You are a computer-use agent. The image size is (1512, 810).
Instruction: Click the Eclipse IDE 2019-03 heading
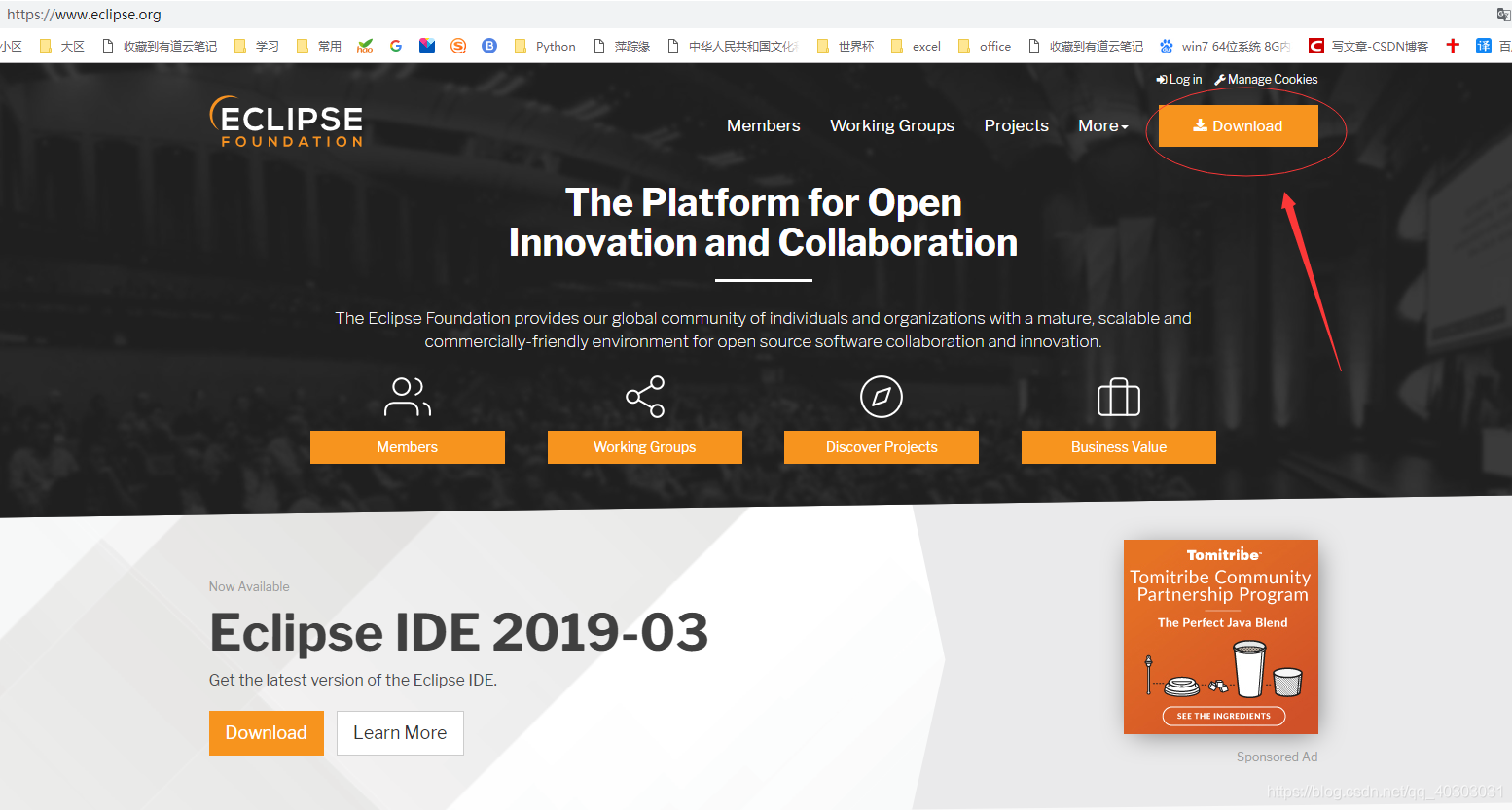[458, 632]
